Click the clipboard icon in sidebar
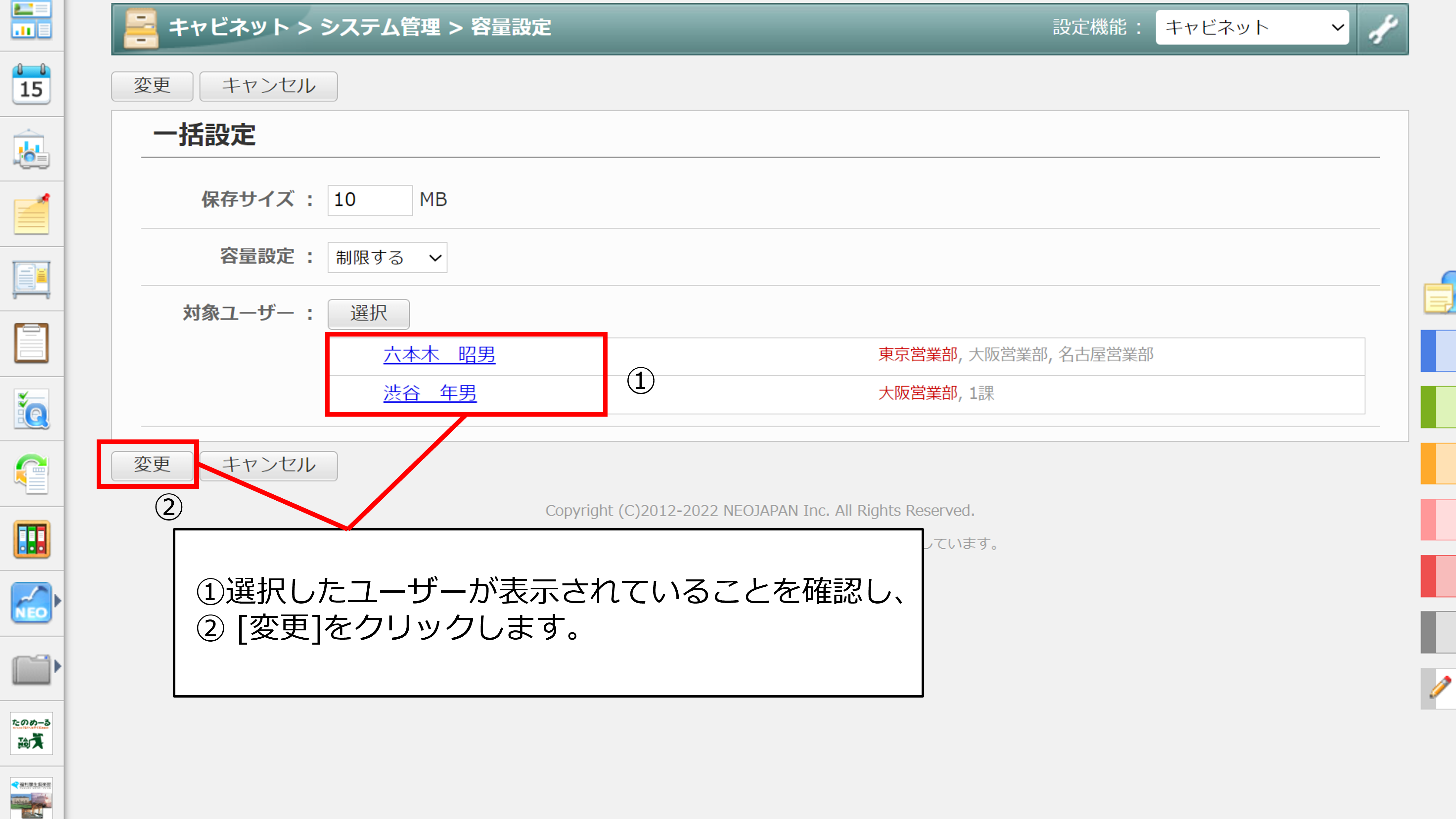 [x=31, y=343]
